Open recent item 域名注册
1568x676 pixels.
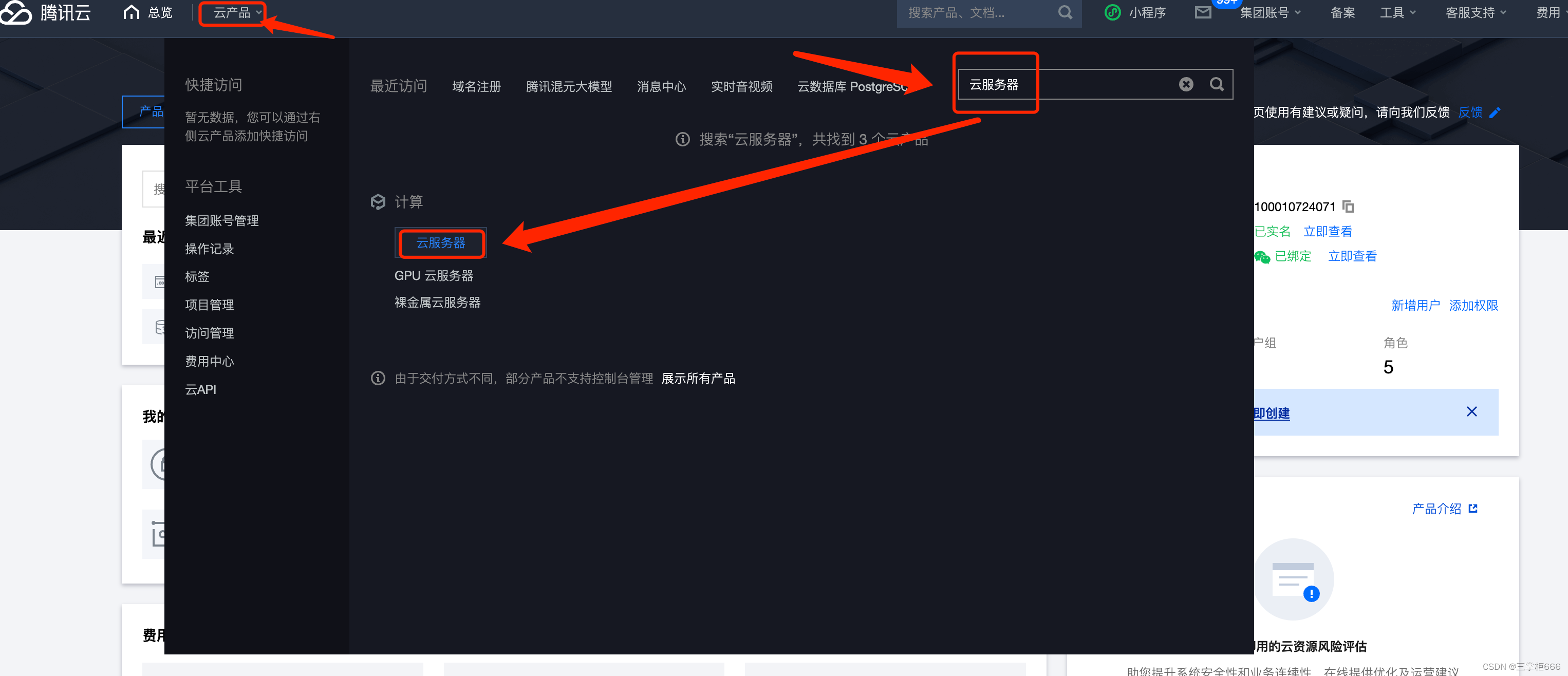click(477, 86)
